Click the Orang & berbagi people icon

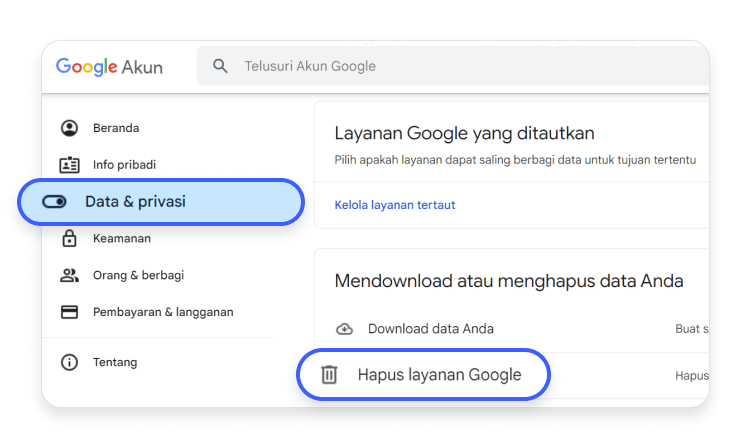69,275
